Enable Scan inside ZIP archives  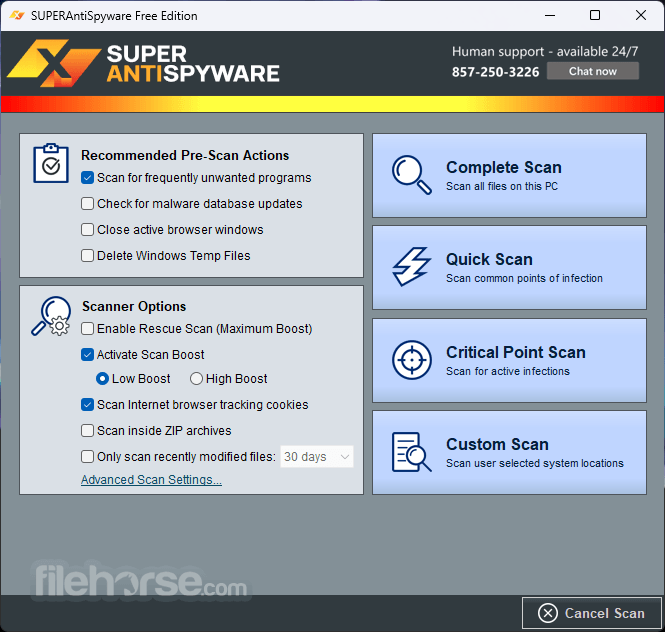87,431
